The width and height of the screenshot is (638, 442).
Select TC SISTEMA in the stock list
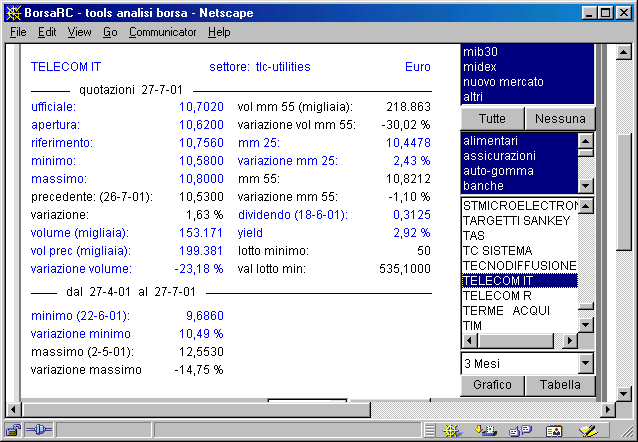[x=520, y=251]
